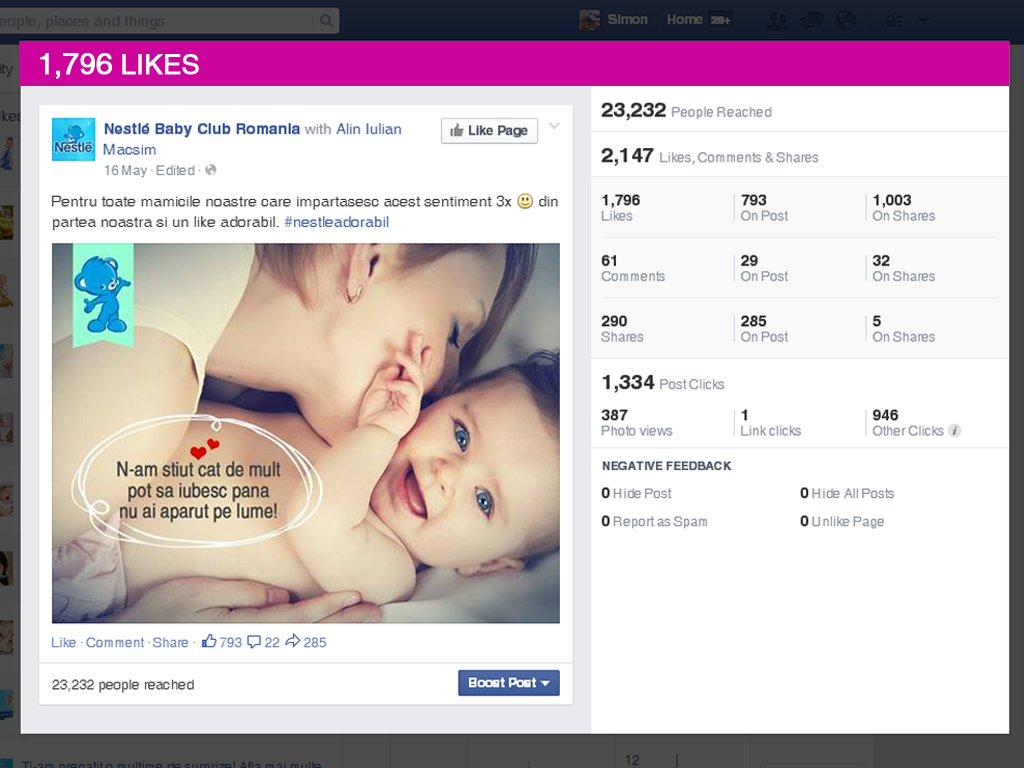This screenshot has width=1024, height=768.
Task: Click the 23,232 people reached footer text
Action: (123, 684)
